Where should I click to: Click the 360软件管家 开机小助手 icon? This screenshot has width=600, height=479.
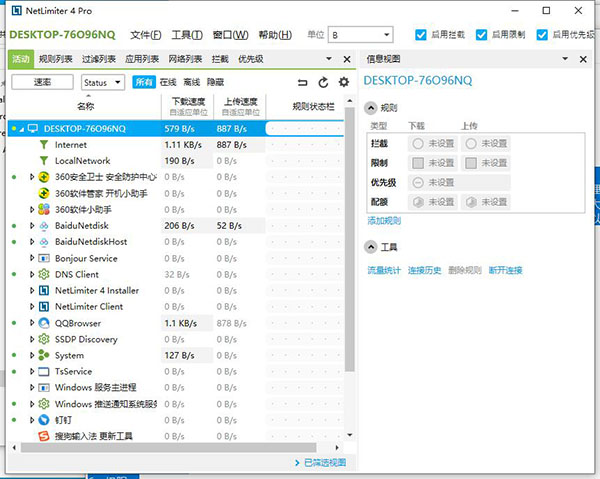click(44, 194)
